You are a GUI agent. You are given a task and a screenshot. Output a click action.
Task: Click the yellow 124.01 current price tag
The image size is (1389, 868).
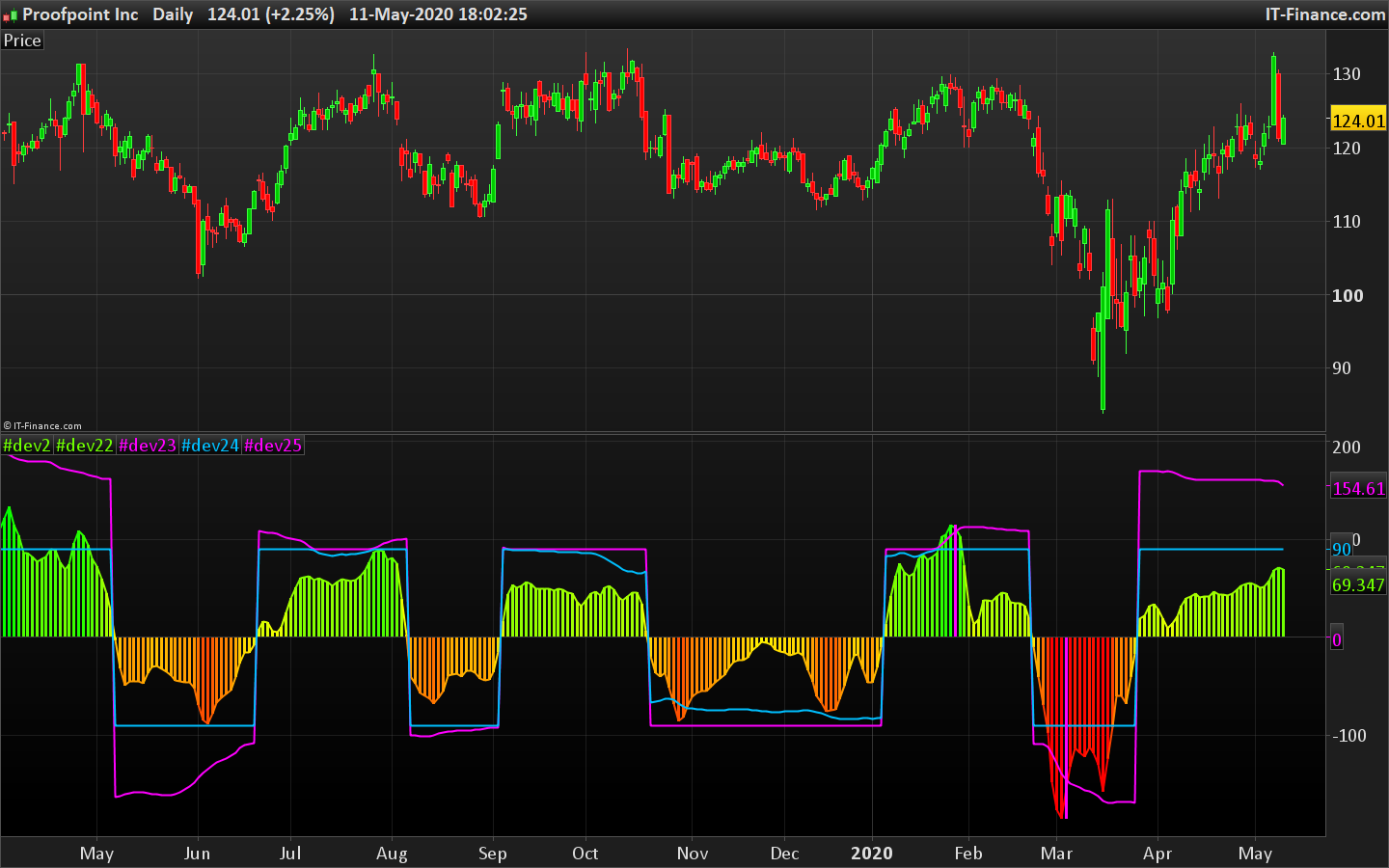1358,121
